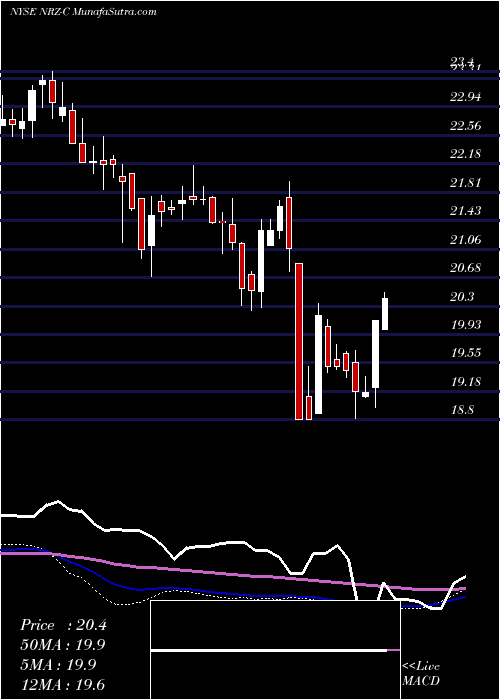Screen dimensions: 500x700
Task: Select the 19.18 price axis label
Action: tap(466, 382)
